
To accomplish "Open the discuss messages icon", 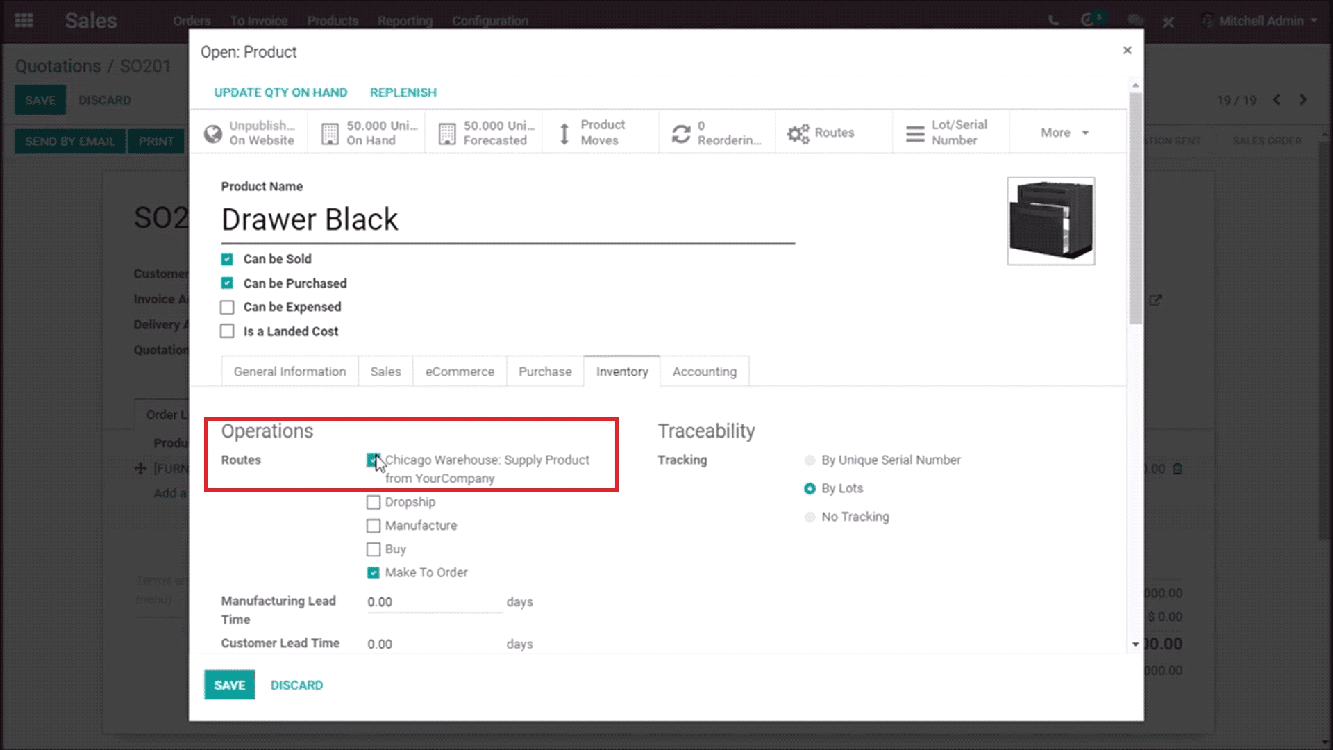I will [1134, 20].
